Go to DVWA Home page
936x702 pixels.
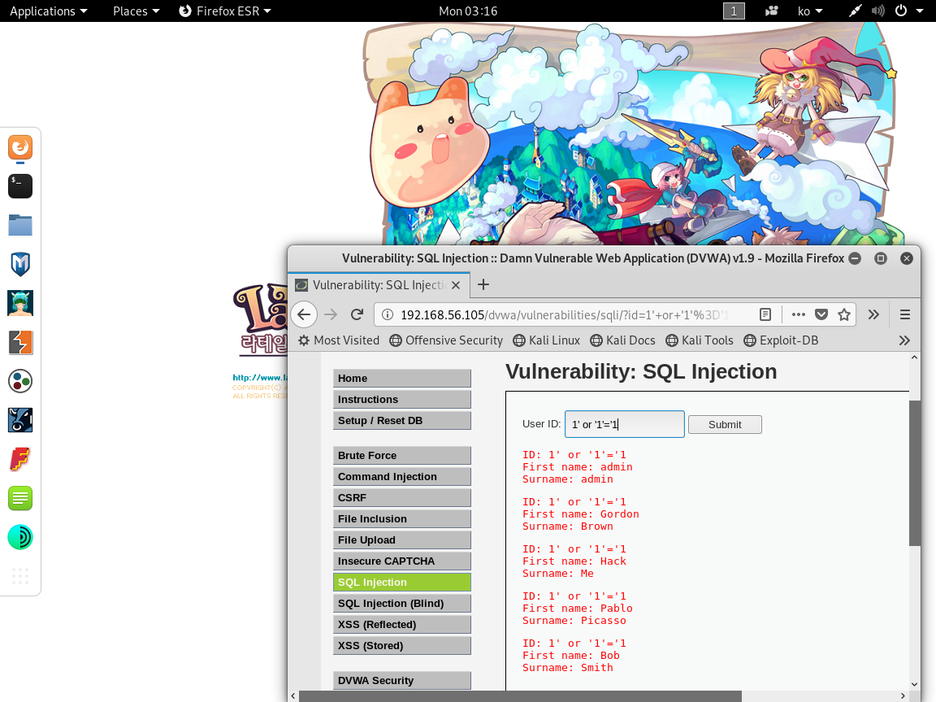click(402, 378)
